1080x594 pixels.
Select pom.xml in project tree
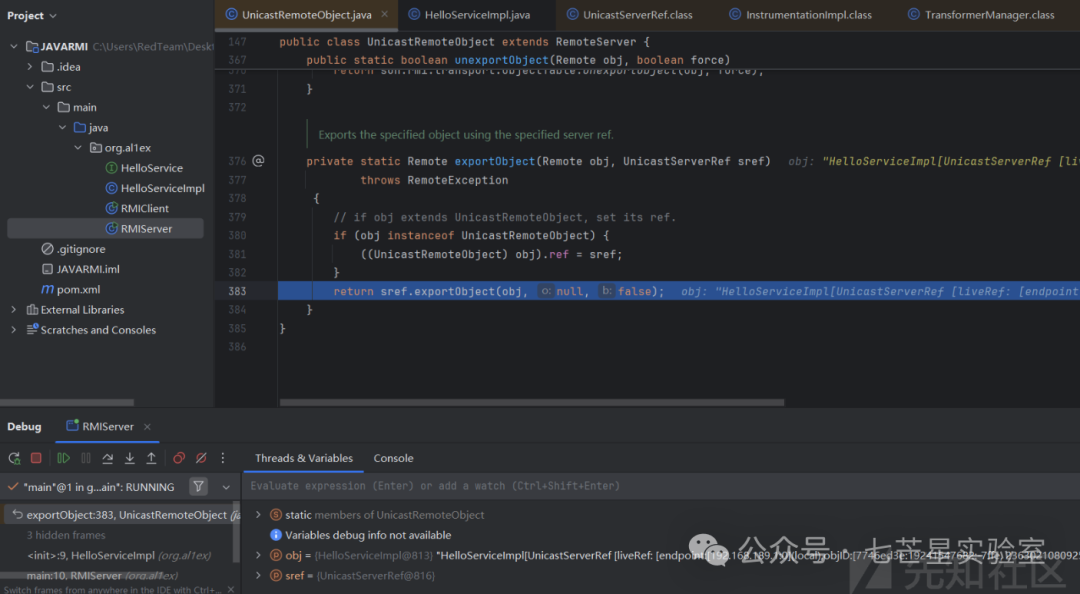point(78,289)
